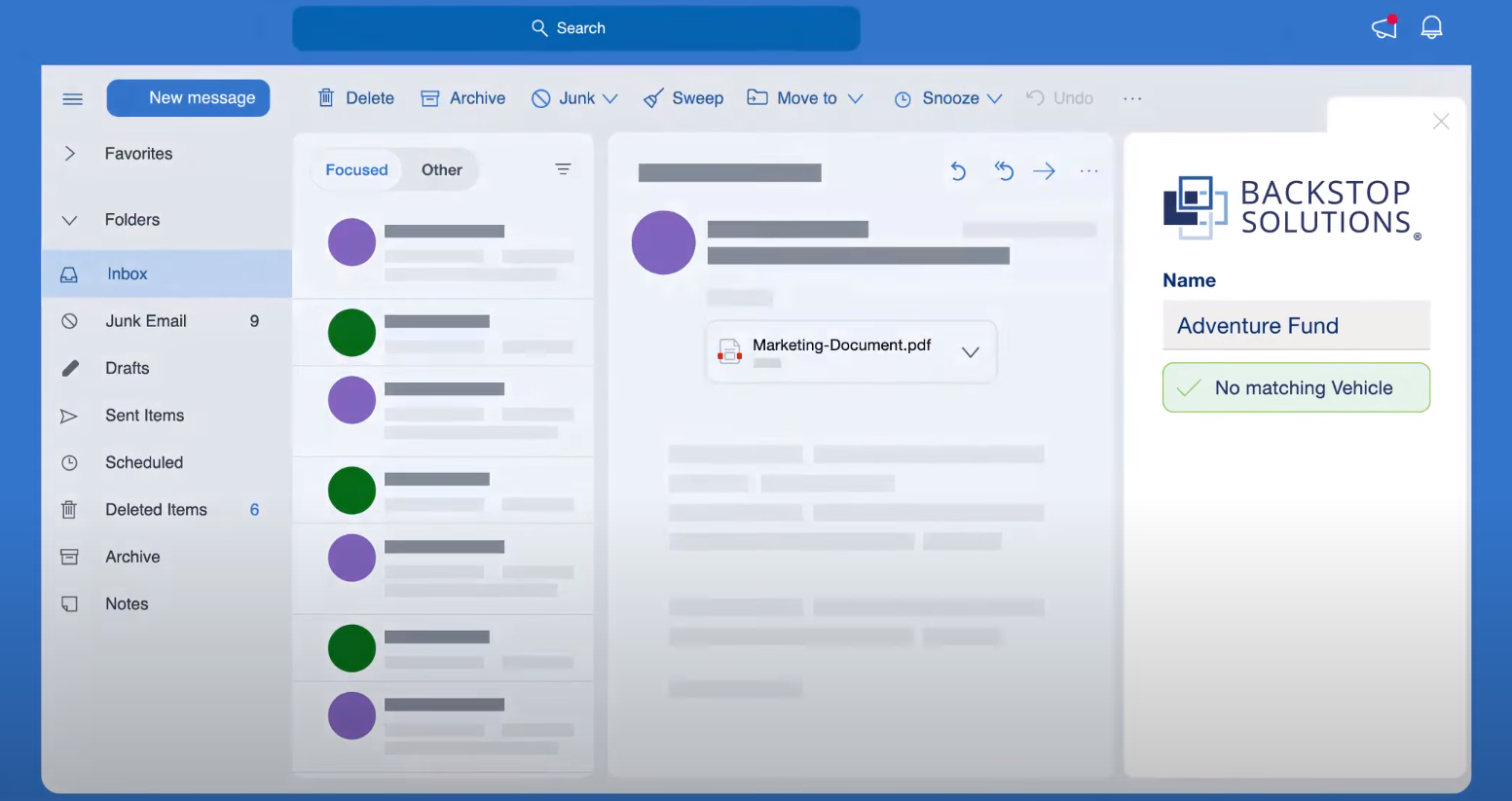Click the Adventure Fund name field
This screenshot has height=801, width=1512.
tap(1296, 325)
